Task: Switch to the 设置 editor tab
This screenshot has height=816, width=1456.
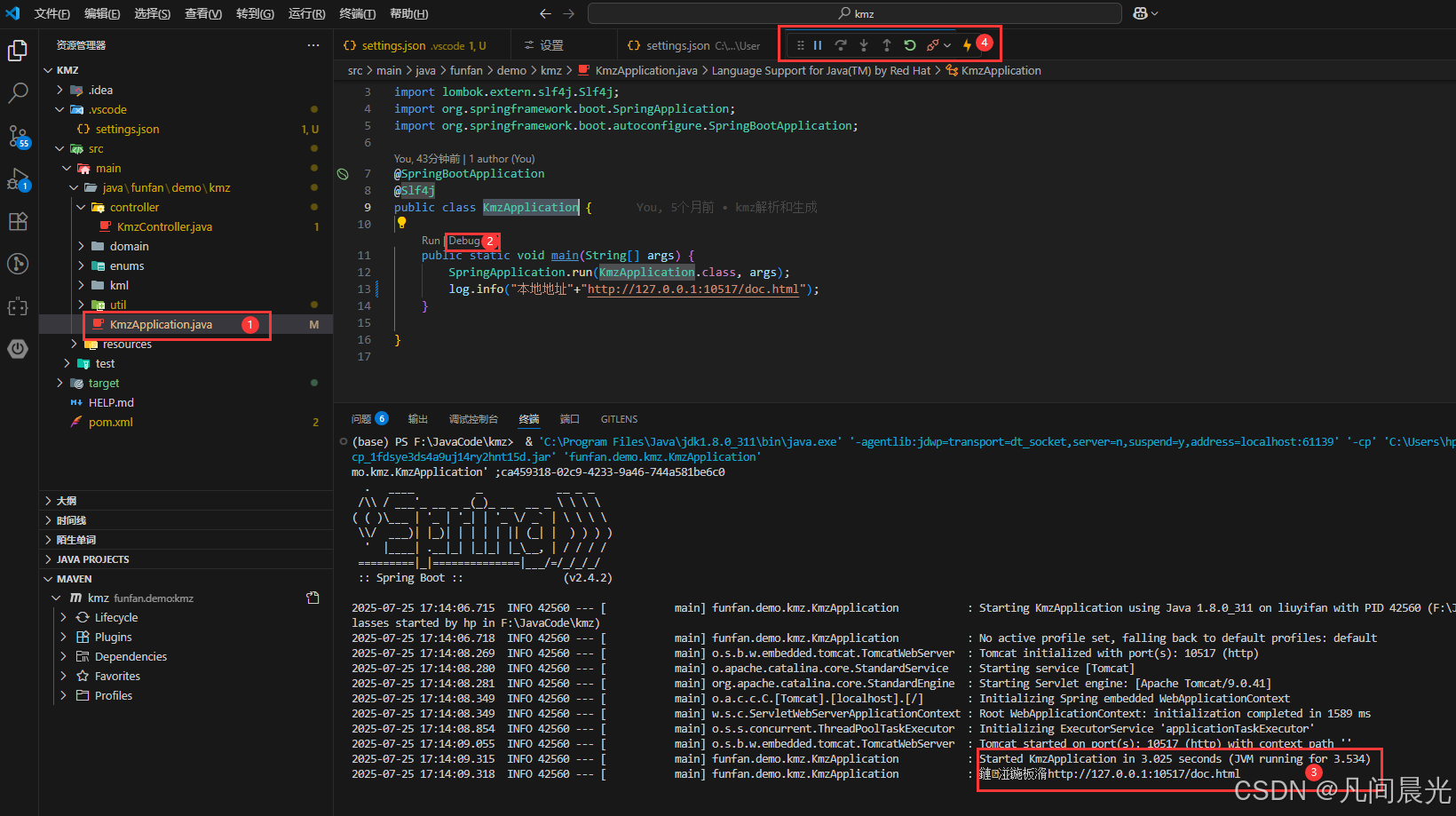Action: coord(564,45)
